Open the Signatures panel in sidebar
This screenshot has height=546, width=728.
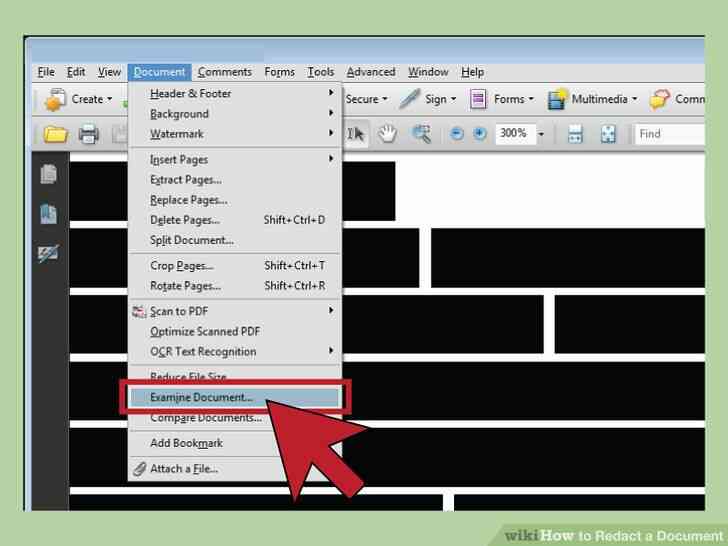tap(48, 254)
